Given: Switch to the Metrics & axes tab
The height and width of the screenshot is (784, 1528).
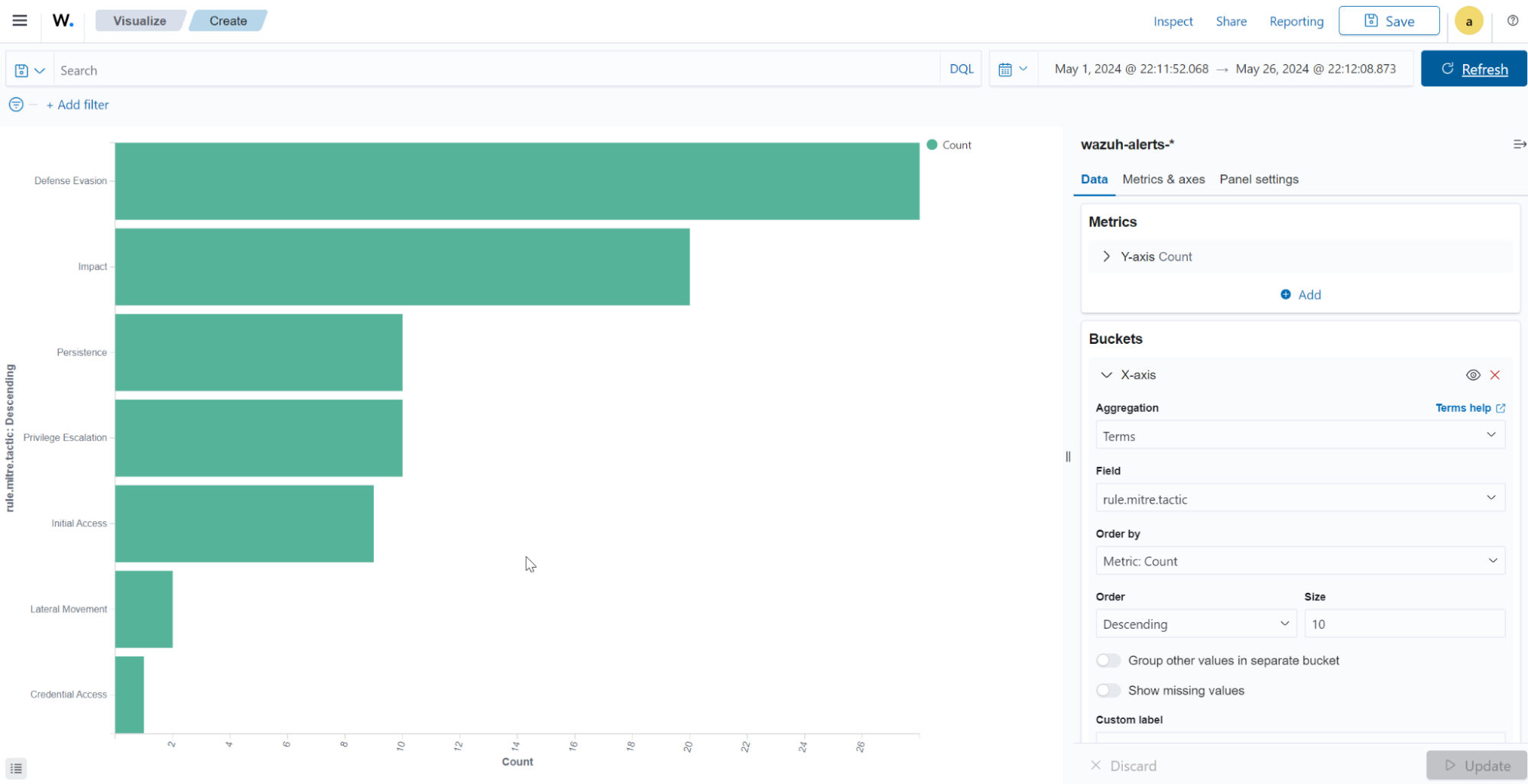Looking at the screenshot, I should coord(1163,179).
